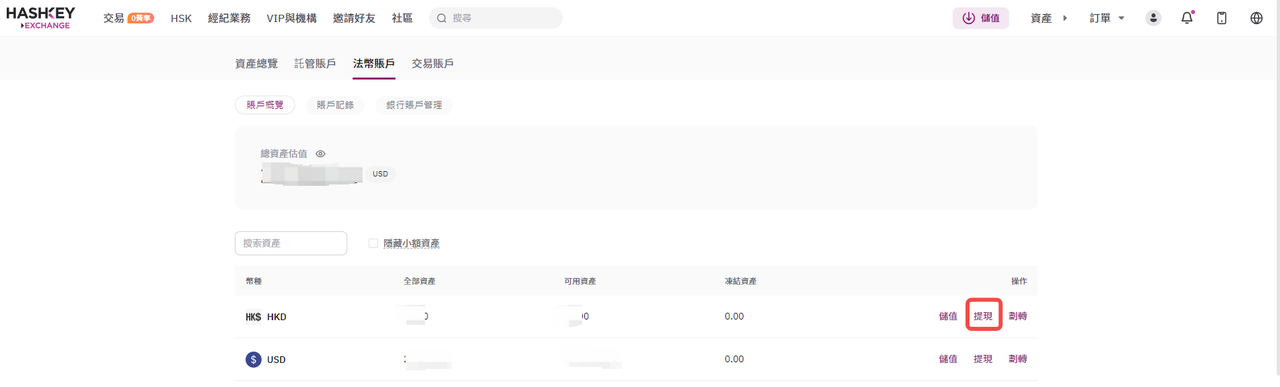Click 提現 in the HKD row
Screen dimensions: 1280x387
[983, 317]
